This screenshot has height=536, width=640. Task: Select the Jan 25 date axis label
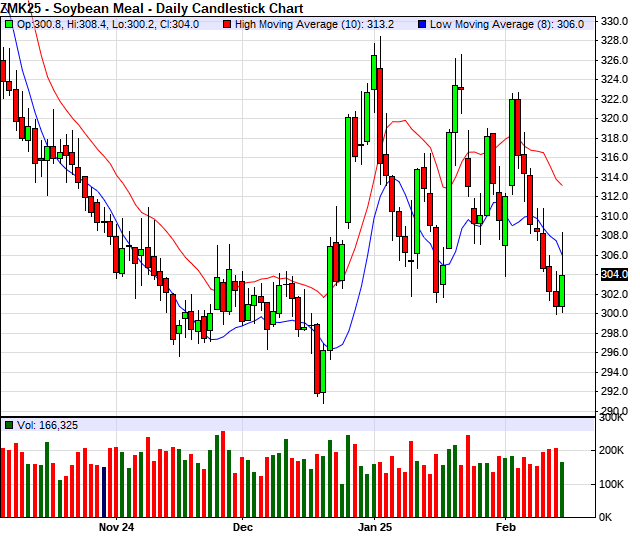click(x=376, y=525)
